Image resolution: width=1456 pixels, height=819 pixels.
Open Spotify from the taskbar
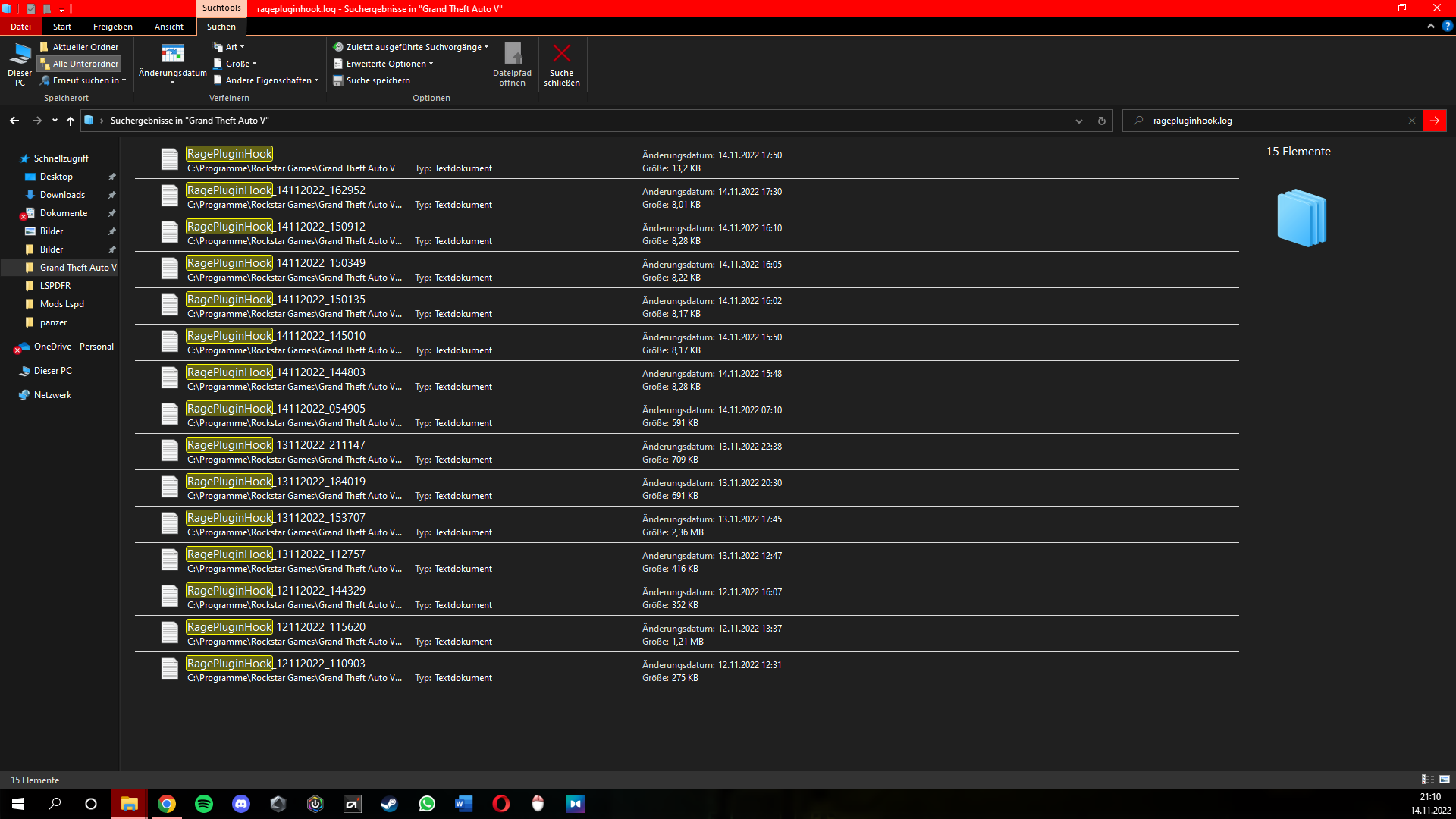pos(204,804)
